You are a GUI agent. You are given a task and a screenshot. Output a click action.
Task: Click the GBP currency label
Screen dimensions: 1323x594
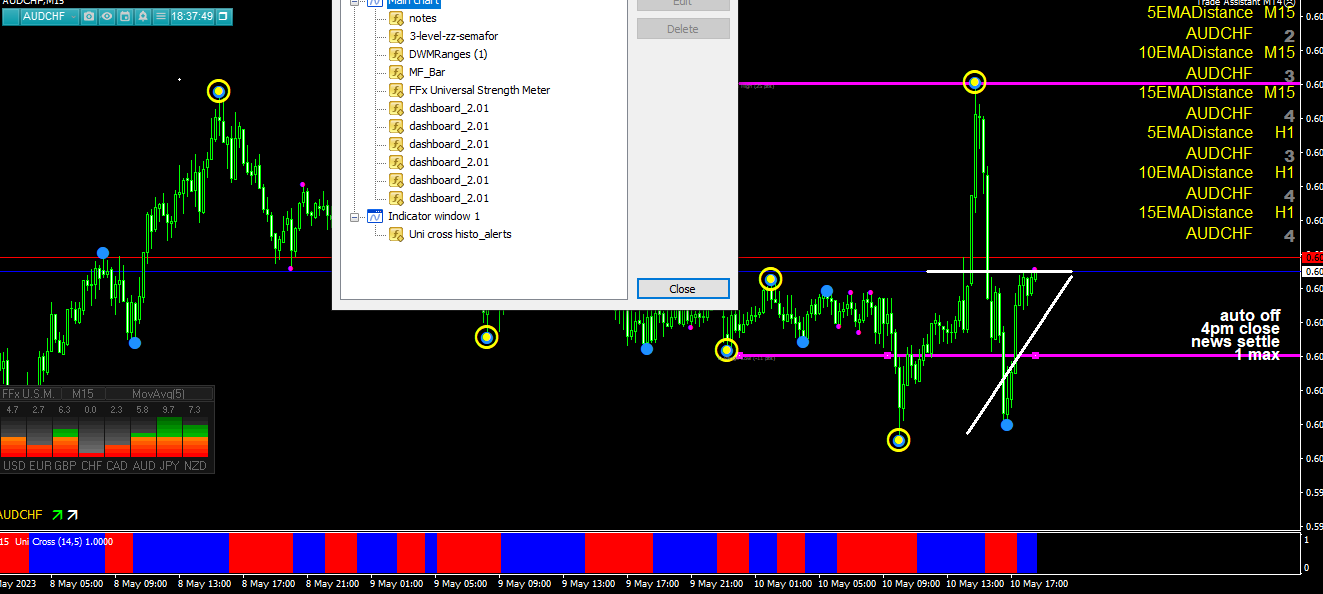[66, 466]
